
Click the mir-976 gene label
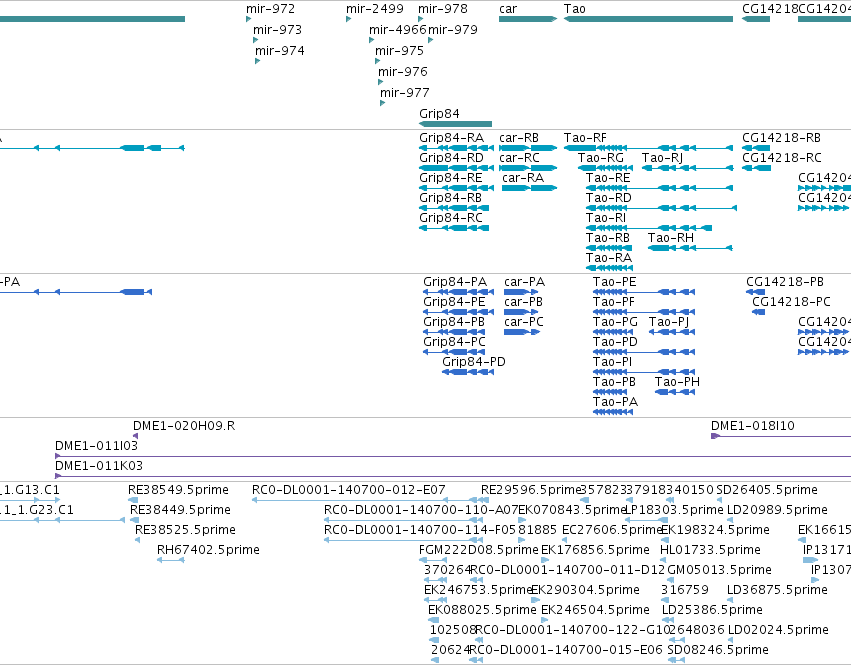403,72
